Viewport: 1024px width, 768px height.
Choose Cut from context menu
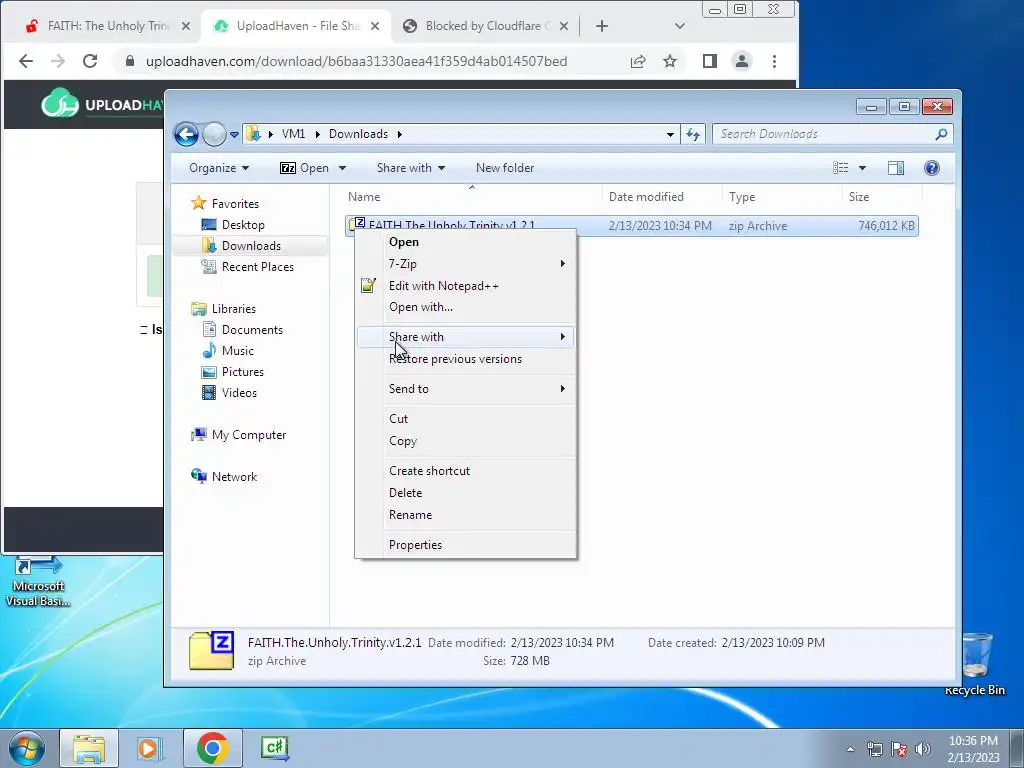point(465,419)
